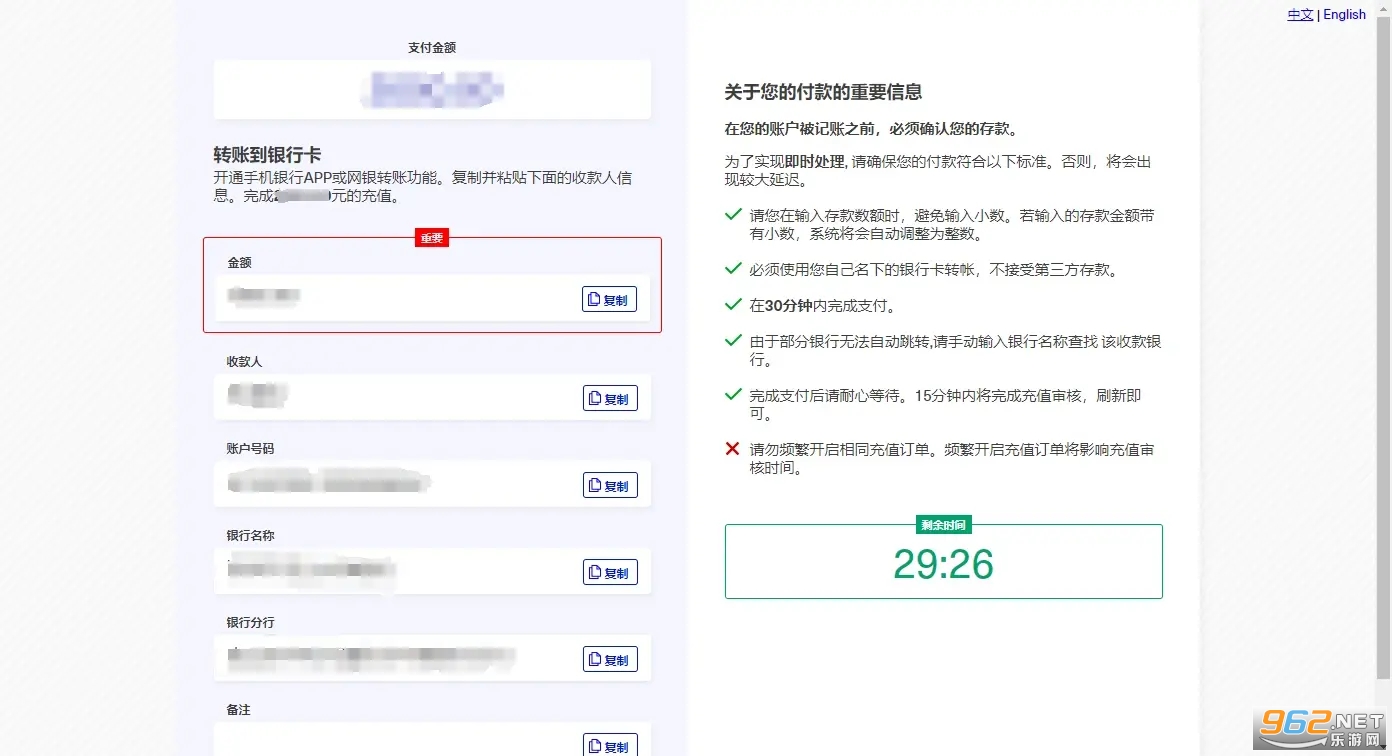Click the checkmark beside 由于部分银行无法自动跳转
The image size is (1392, 756).
pyautogui.click(x=733, y=340)
